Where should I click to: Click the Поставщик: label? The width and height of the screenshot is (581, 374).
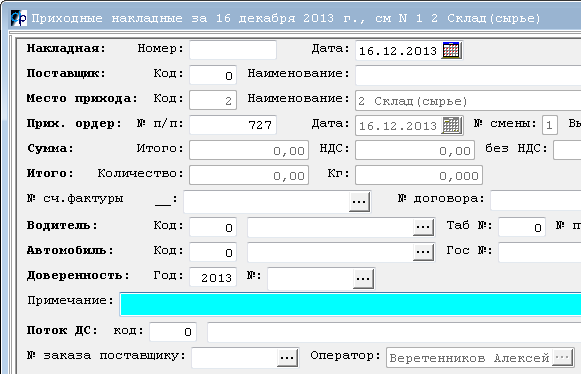pos(66,73)
